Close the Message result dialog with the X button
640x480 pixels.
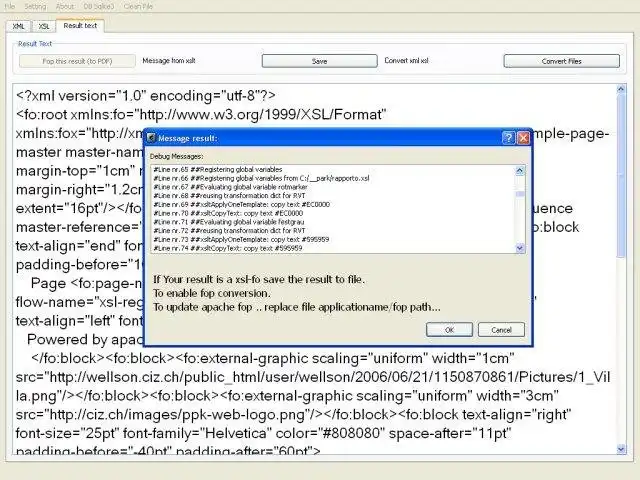523,138
